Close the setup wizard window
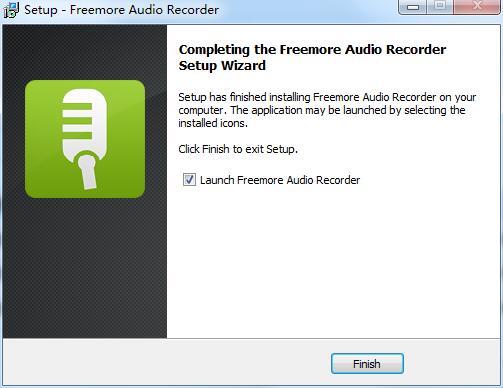503x388 pixels. point(477,6)
